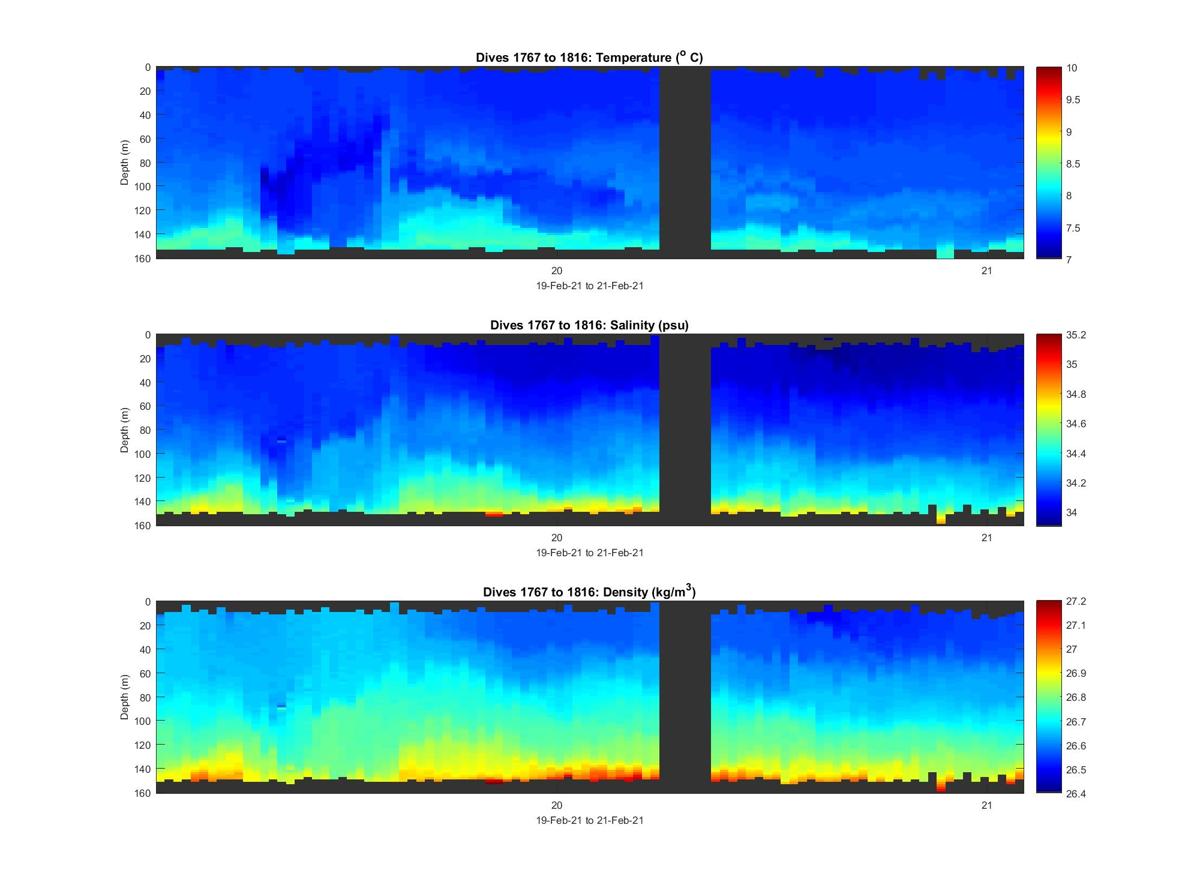Viewport: 1200px width, 892px height.
Task: Click the "26.4" tick on Density colorbar
Action: 1077,794
